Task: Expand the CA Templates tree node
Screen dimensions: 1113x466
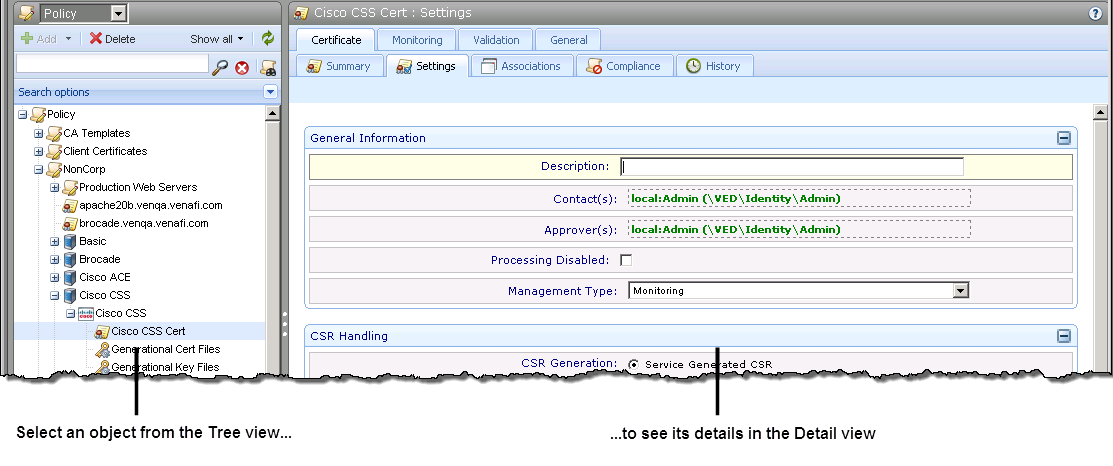Action: (x=39, y=133)
